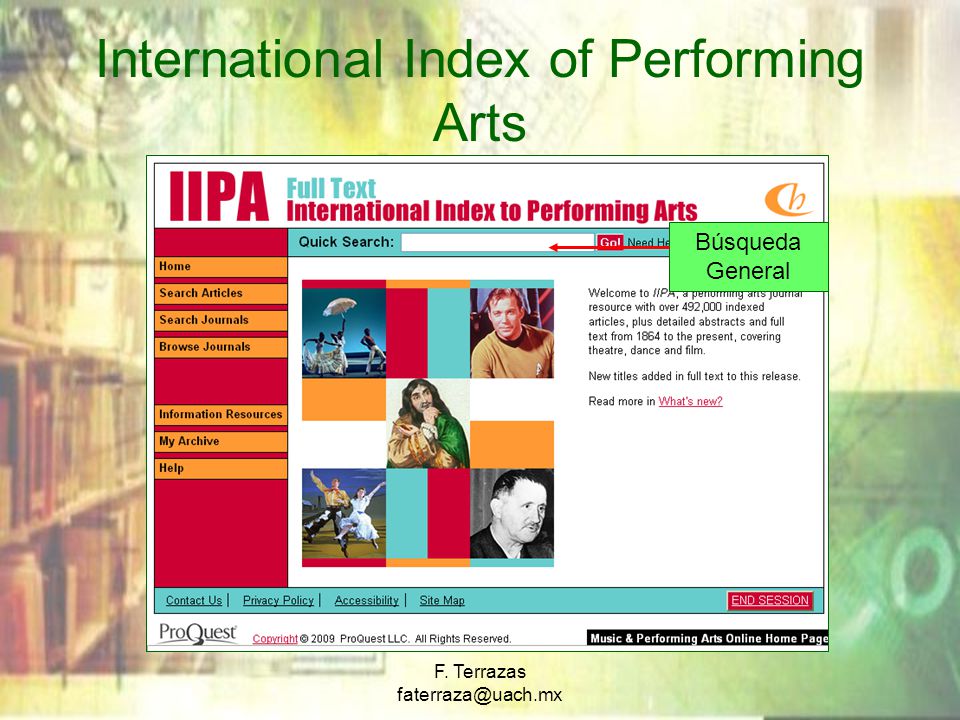Click the dancing couple image
Viewport: 960px width, 720px height.
[344, 514]
